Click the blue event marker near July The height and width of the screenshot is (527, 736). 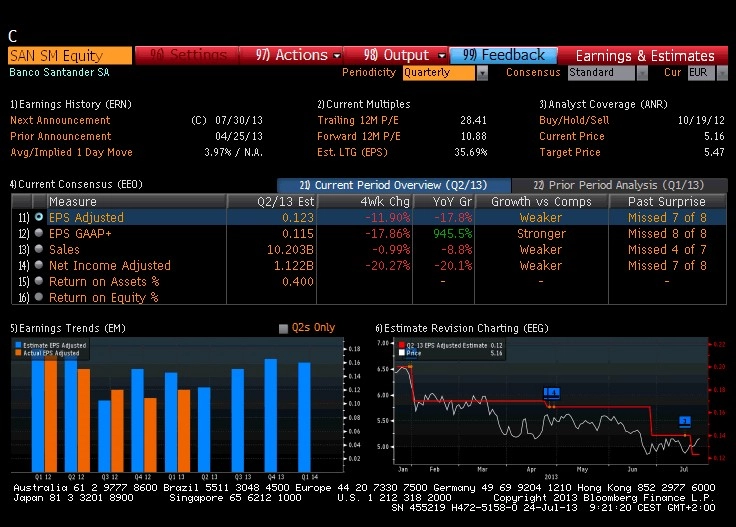(x=685, y=421)
